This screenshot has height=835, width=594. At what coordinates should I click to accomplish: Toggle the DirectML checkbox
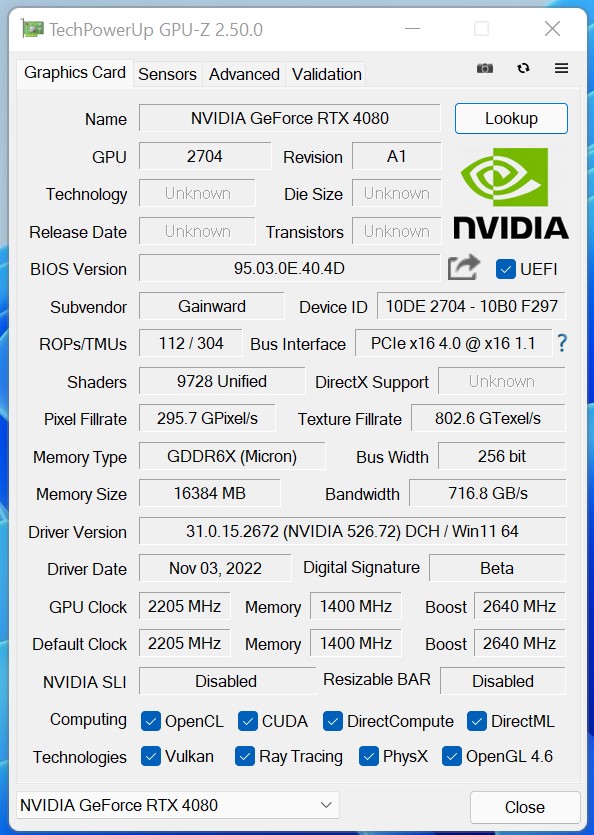(476, 722)
